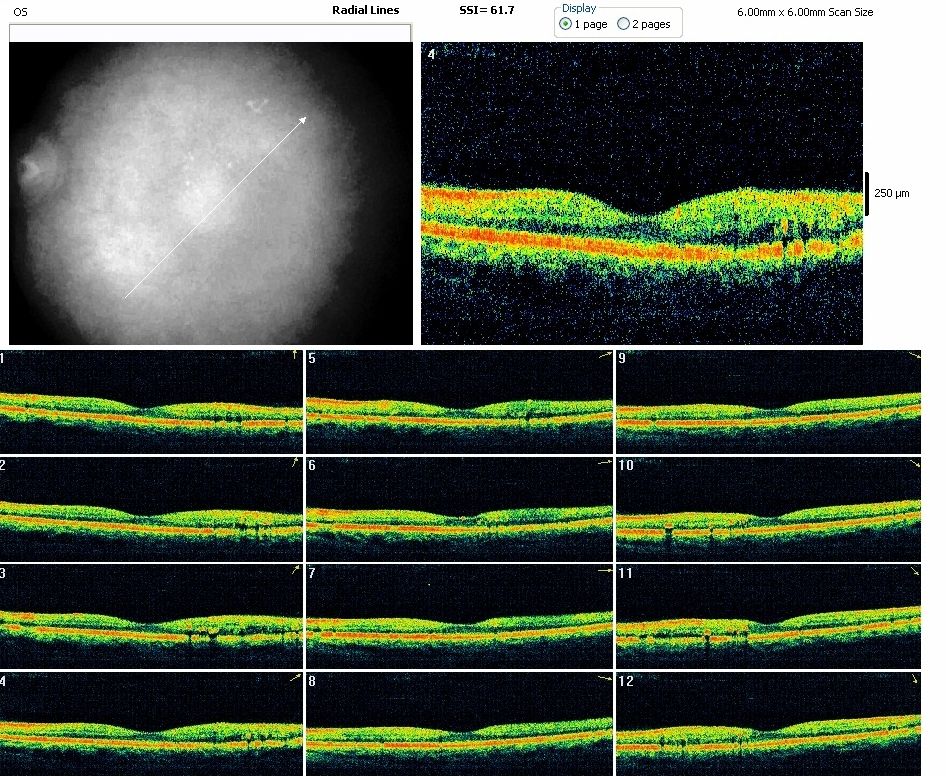
Task: Click the direction arrow icon on thumbnail 10
Action: click(913, 464)
